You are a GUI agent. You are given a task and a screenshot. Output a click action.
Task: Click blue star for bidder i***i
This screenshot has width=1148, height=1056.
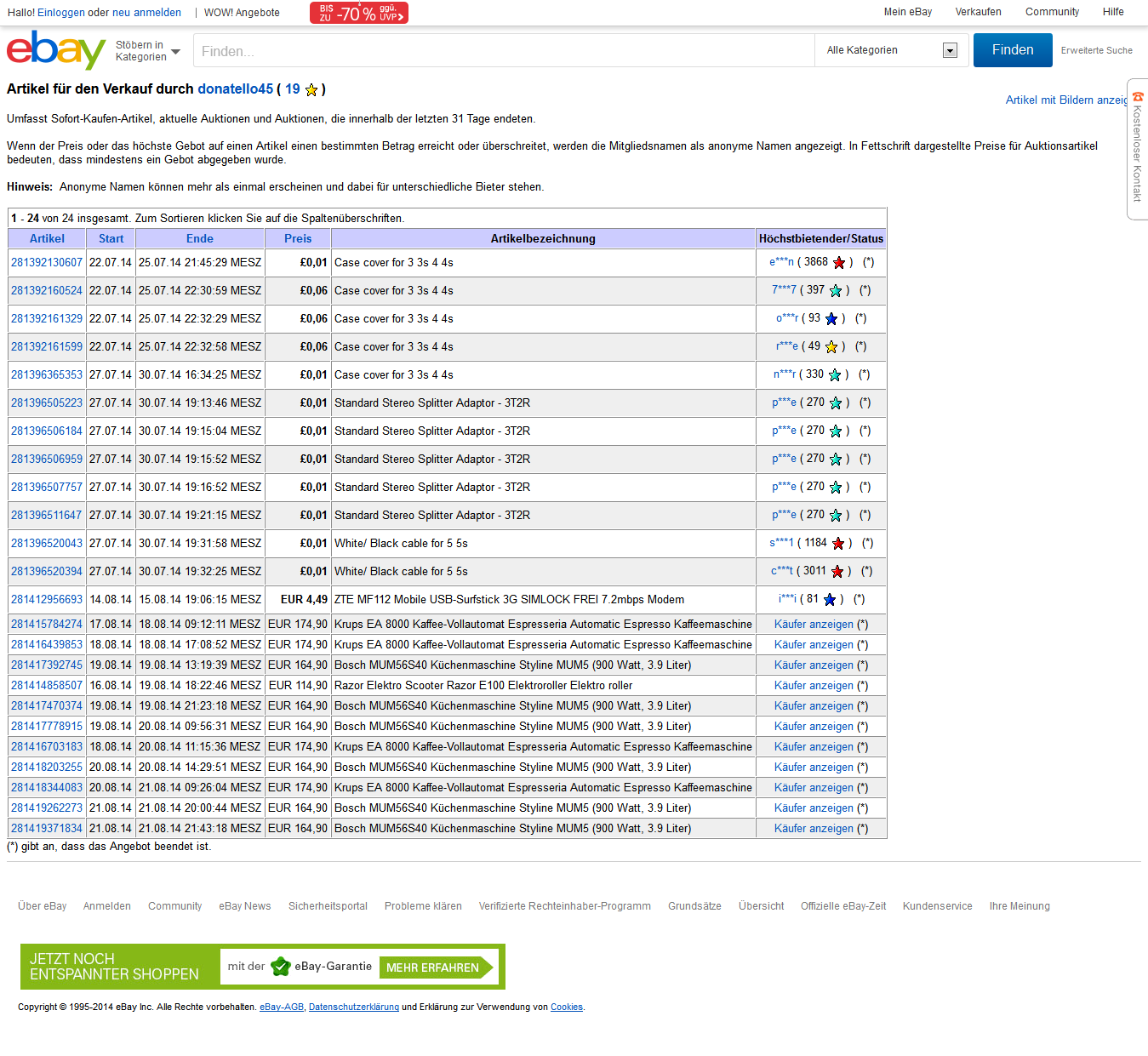(x=830, y=600)
